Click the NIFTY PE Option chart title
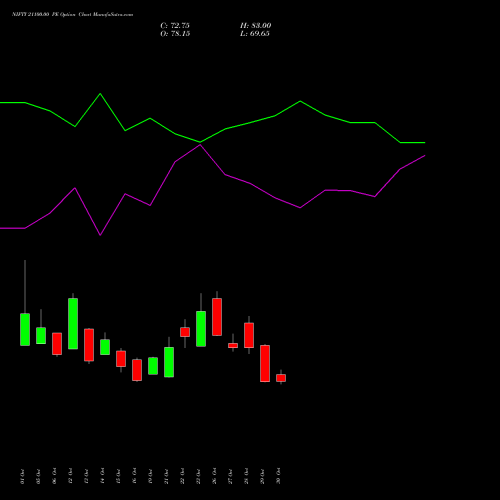The image size is (500, 500). [x=72, y=14]
